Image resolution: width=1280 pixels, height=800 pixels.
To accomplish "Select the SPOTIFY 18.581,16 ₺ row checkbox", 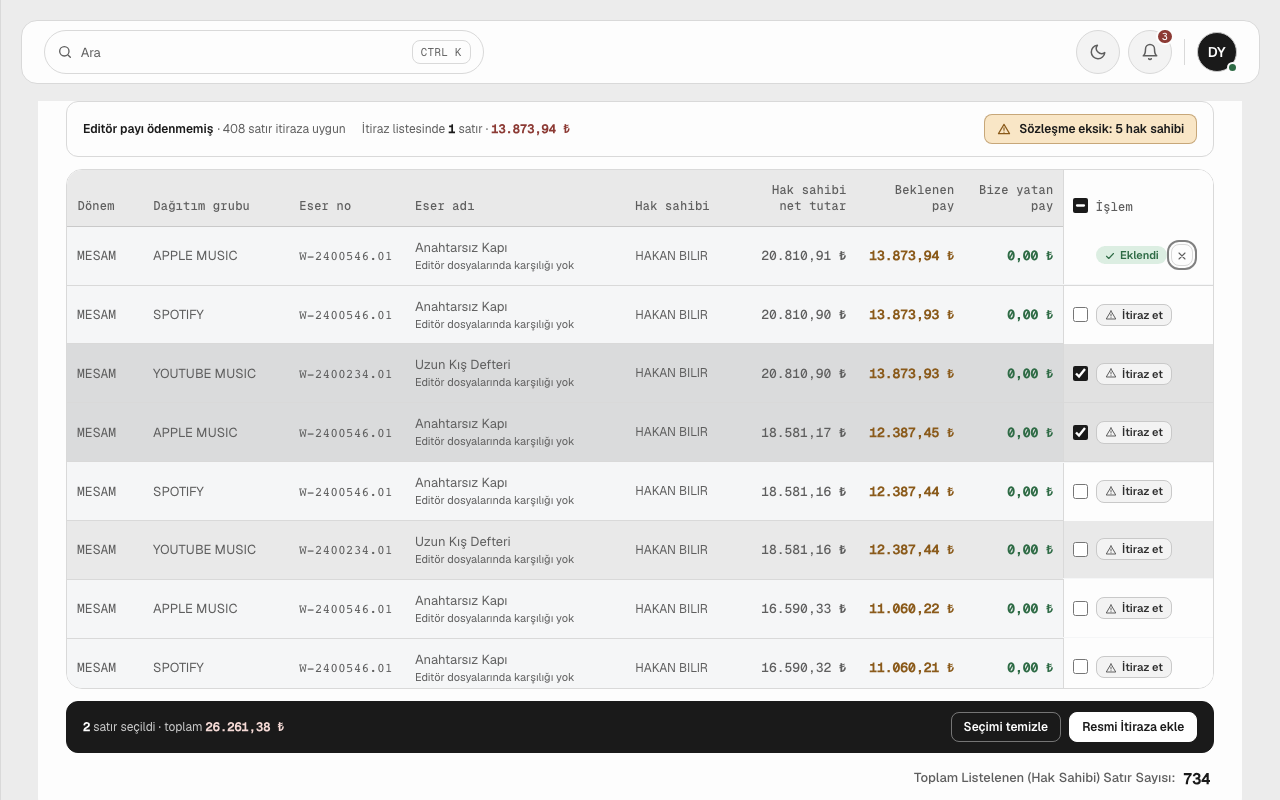I will point(1080,492).
